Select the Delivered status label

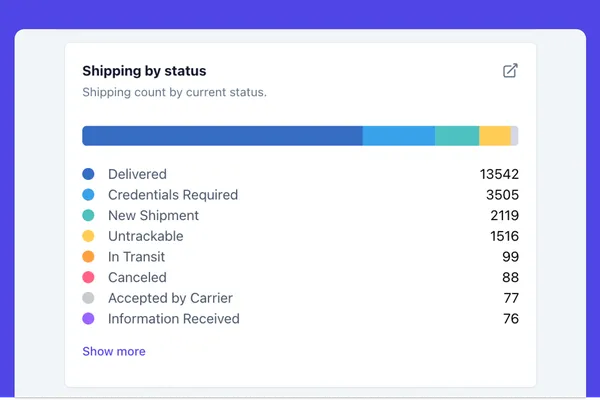click(137, 174)
